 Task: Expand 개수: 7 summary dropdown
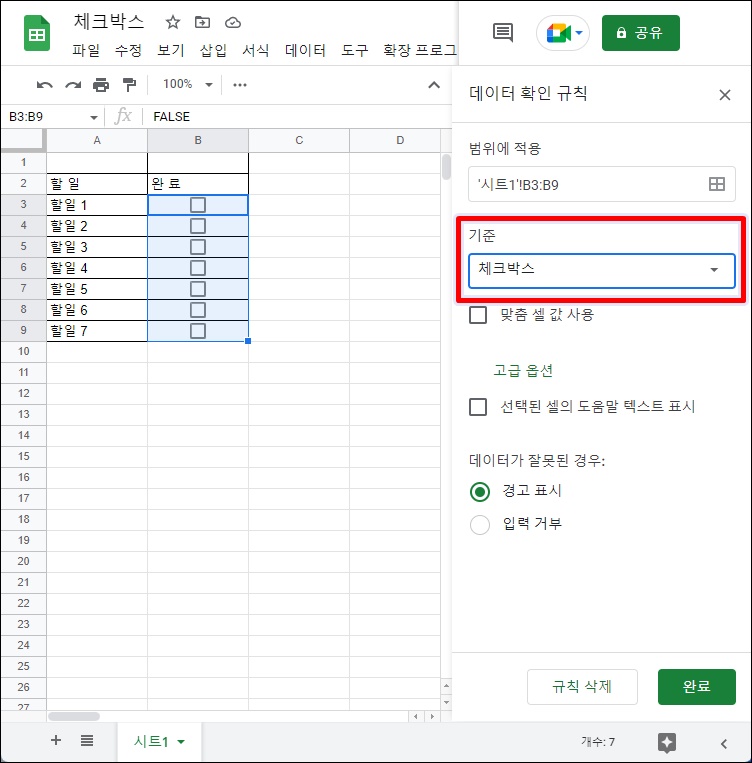[598, 742]
